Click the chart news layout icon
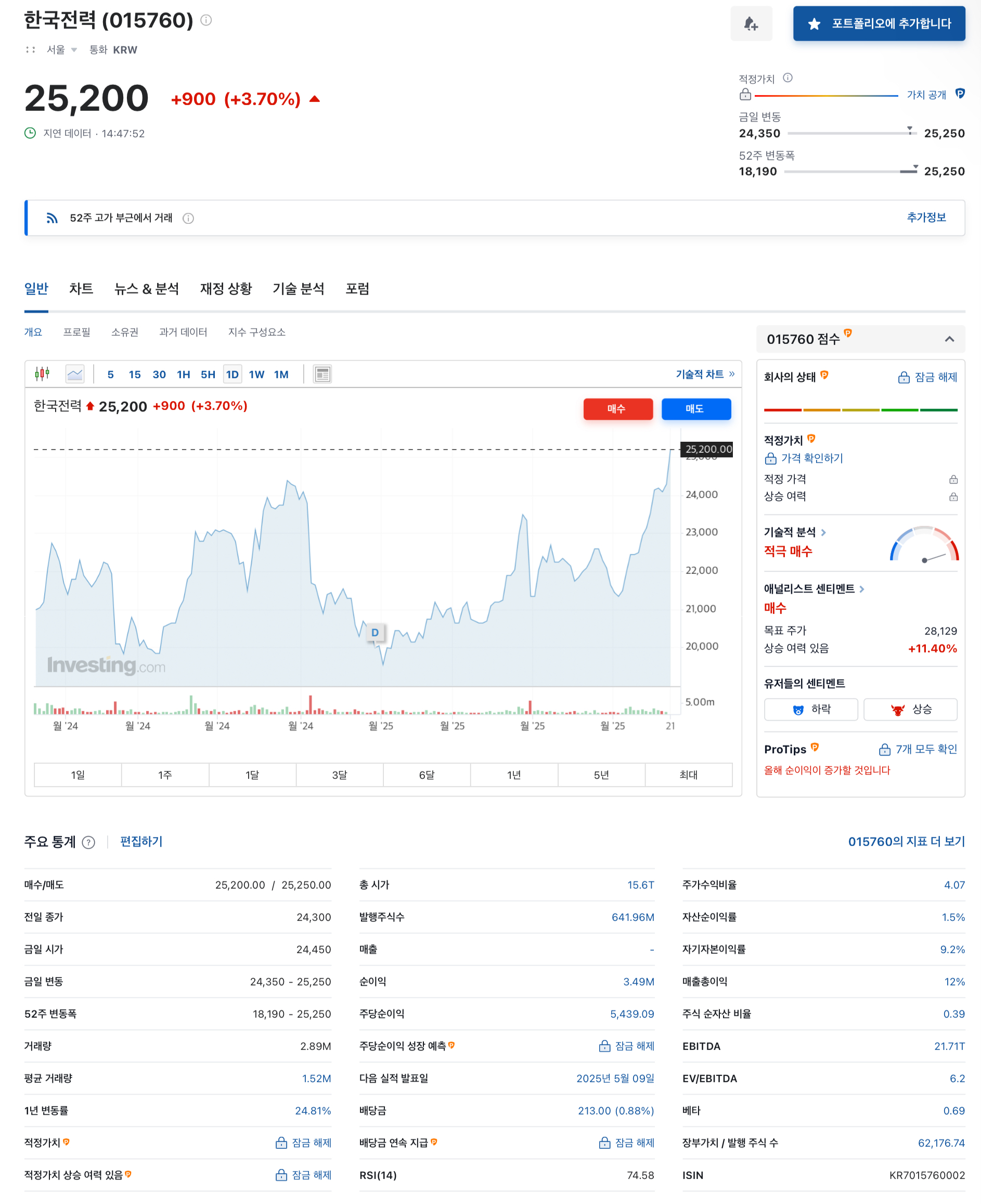The image size is (981, 1204). [x=322, y=374]
